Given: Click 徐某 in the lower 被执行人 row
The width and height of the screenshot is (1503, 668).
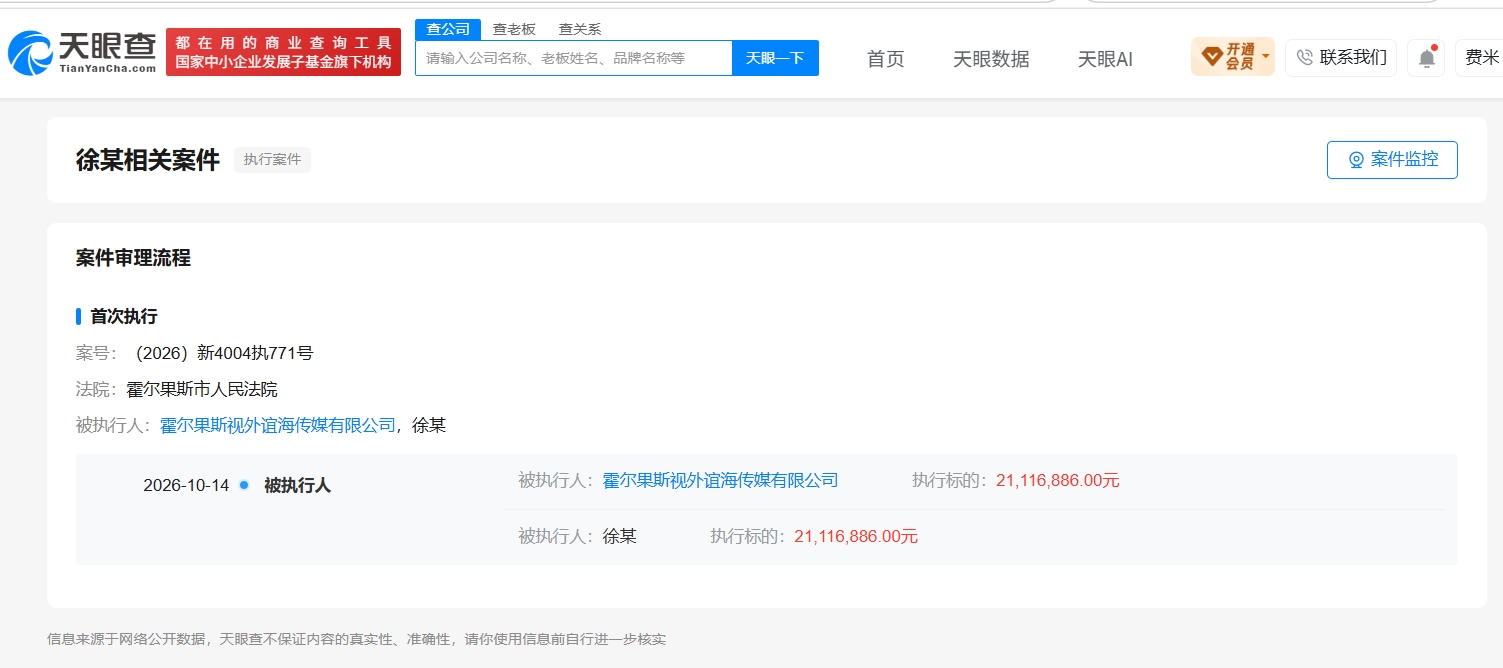Looking at the screenshot, I should [x=620, y=536].
